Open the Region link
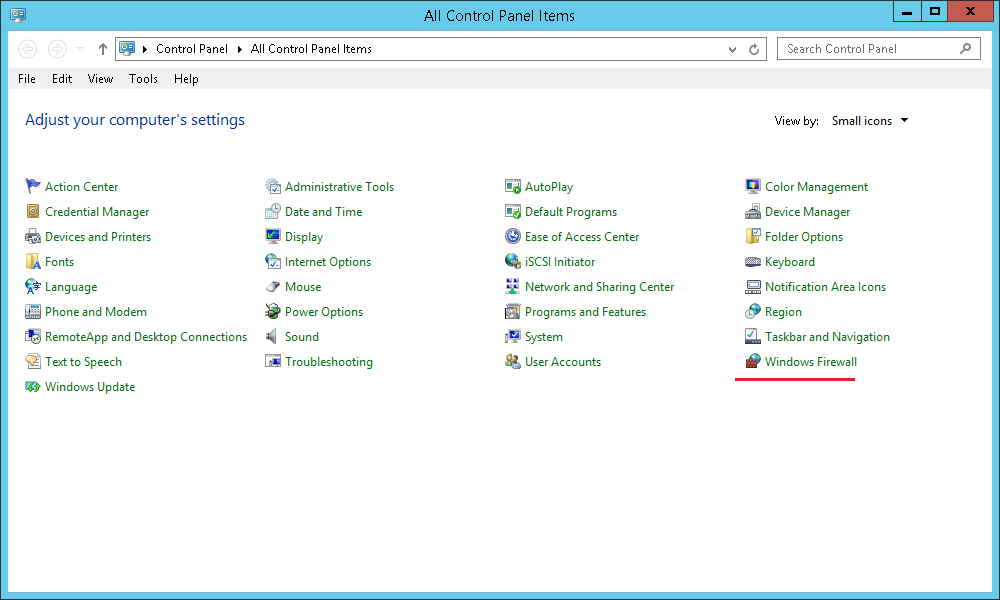Image resolution: width=1000 pixels, height=600 pixels. (x=783, y=312)
